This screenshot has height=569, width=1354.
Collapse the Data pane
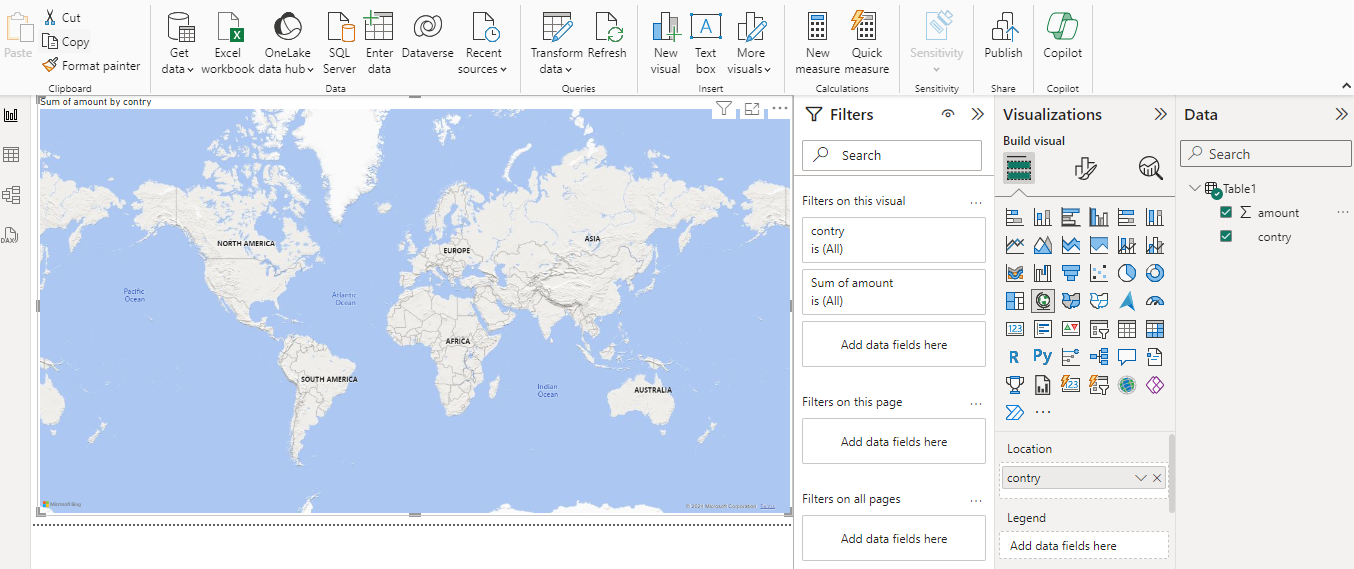pyautogui.click(x=1341, y=114)
